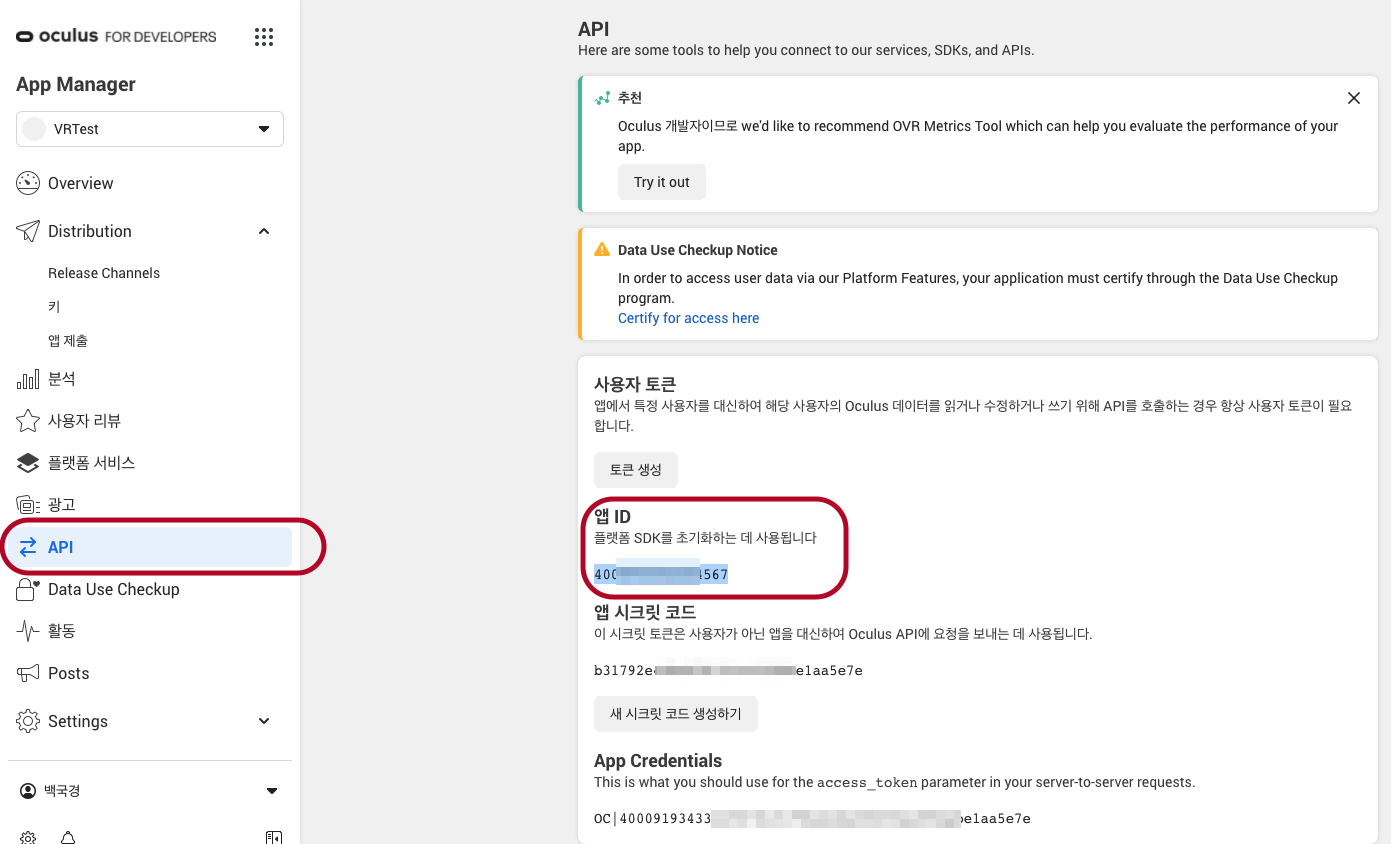Click the 백국경 user avatar icon
This screenshot has height=844, width=1391.
(28, 791)
